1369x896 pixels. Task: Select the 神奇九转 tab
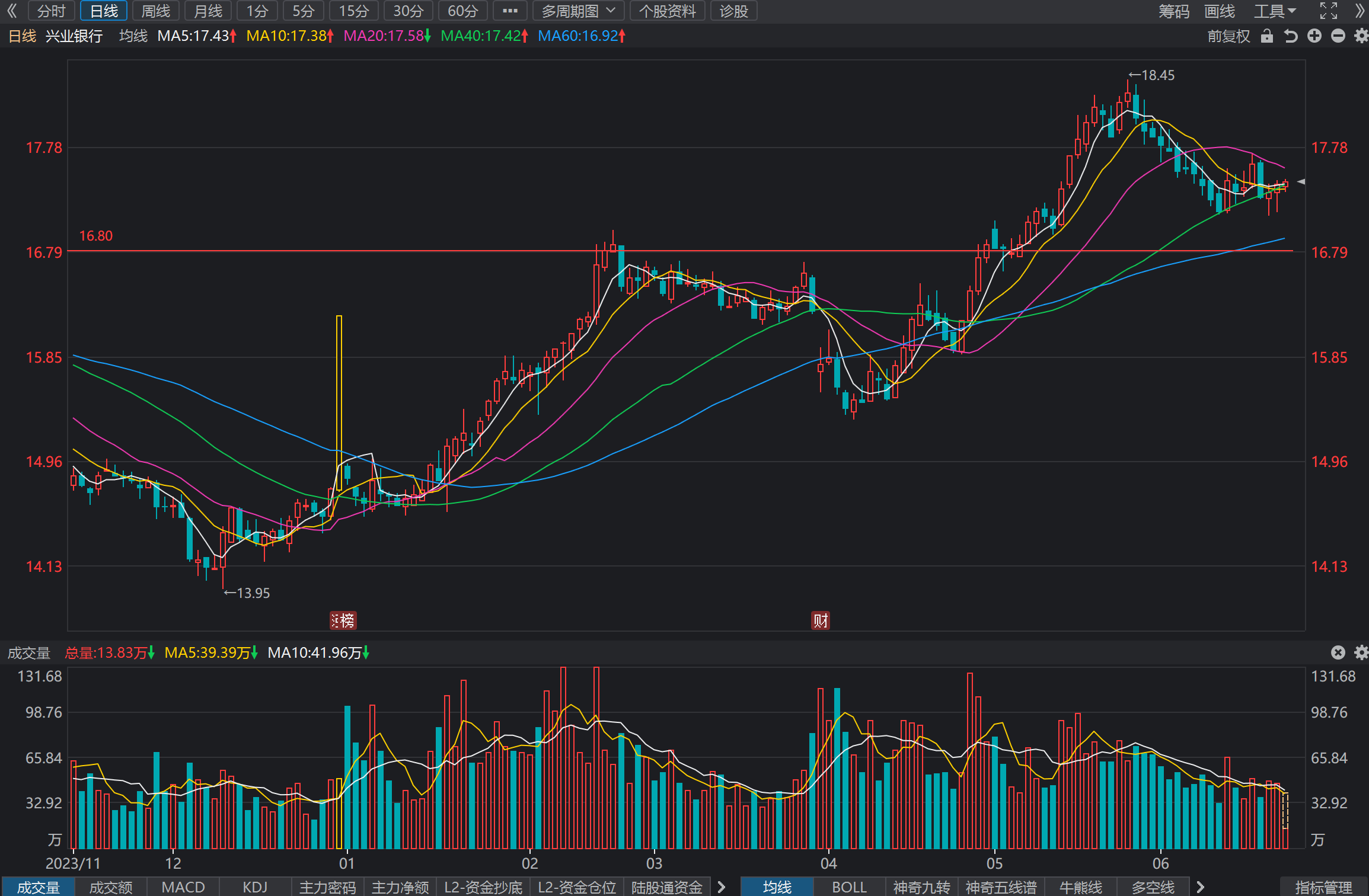(x=922, y=887)
